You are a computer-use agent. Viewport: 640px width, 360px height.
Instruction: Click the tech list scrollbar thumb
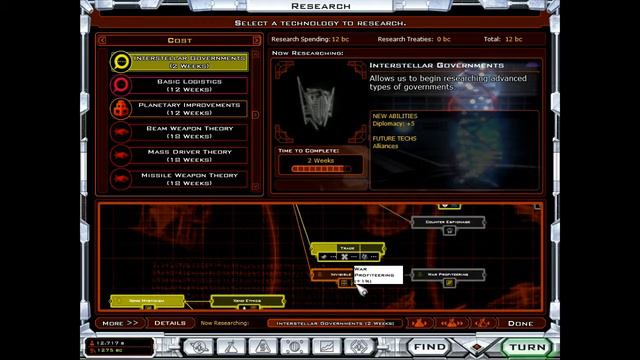tap(256, 115)
